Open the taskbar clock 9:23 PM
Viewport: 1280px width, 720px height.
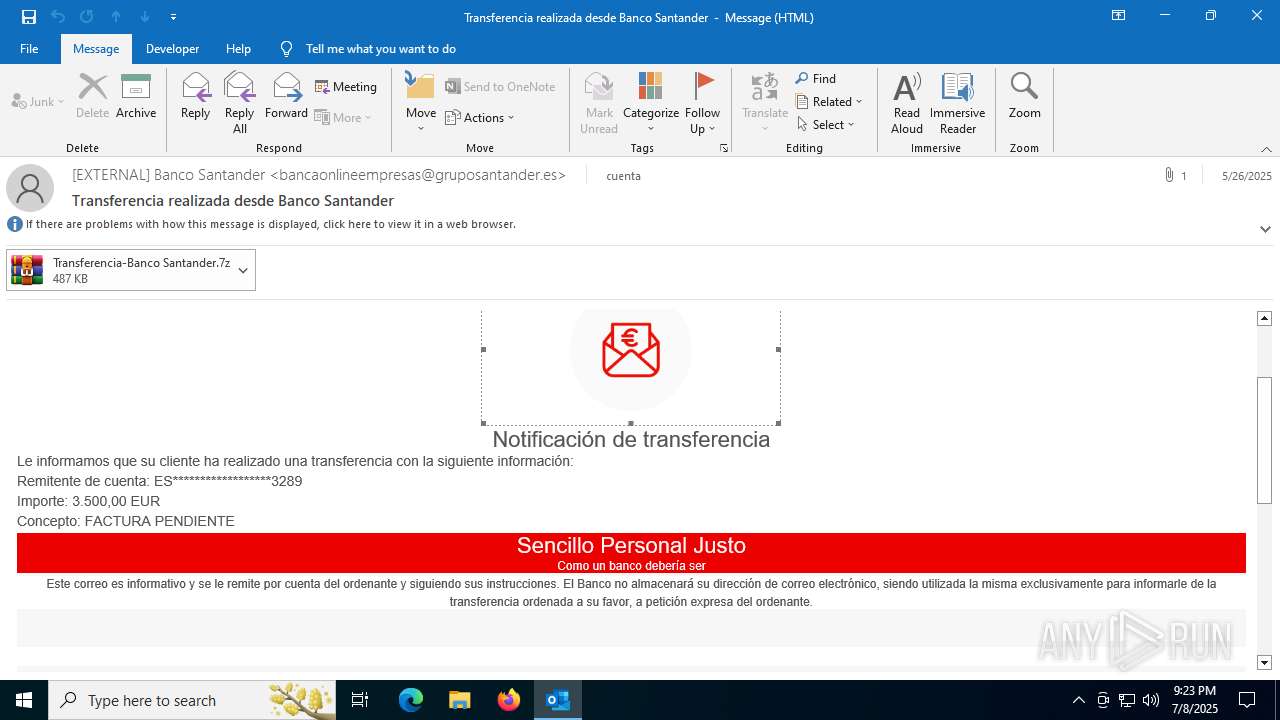coord(1194,700)
